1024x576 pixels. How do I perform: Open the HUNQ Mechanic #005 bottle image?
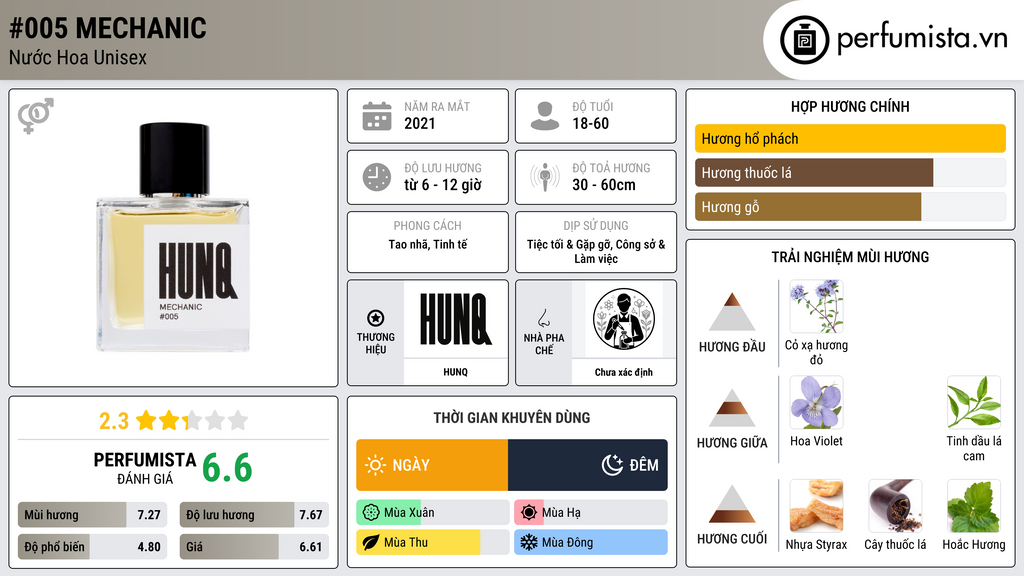(x=174, y=237)
